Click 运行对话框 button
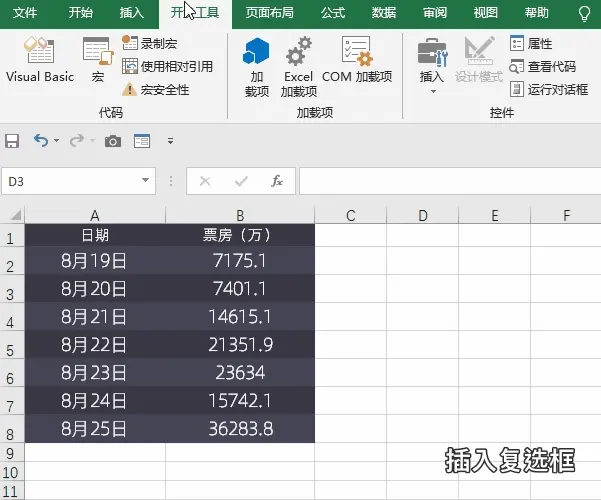The image size is (601, 500). click(x=549, y=89)
